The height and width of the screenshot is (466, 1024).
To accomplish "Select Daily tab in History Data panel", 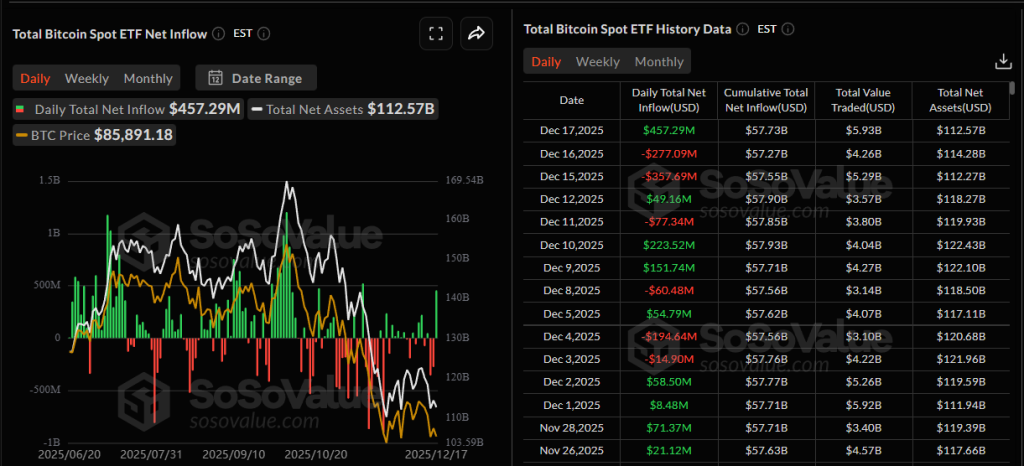I will coord(546,61).
